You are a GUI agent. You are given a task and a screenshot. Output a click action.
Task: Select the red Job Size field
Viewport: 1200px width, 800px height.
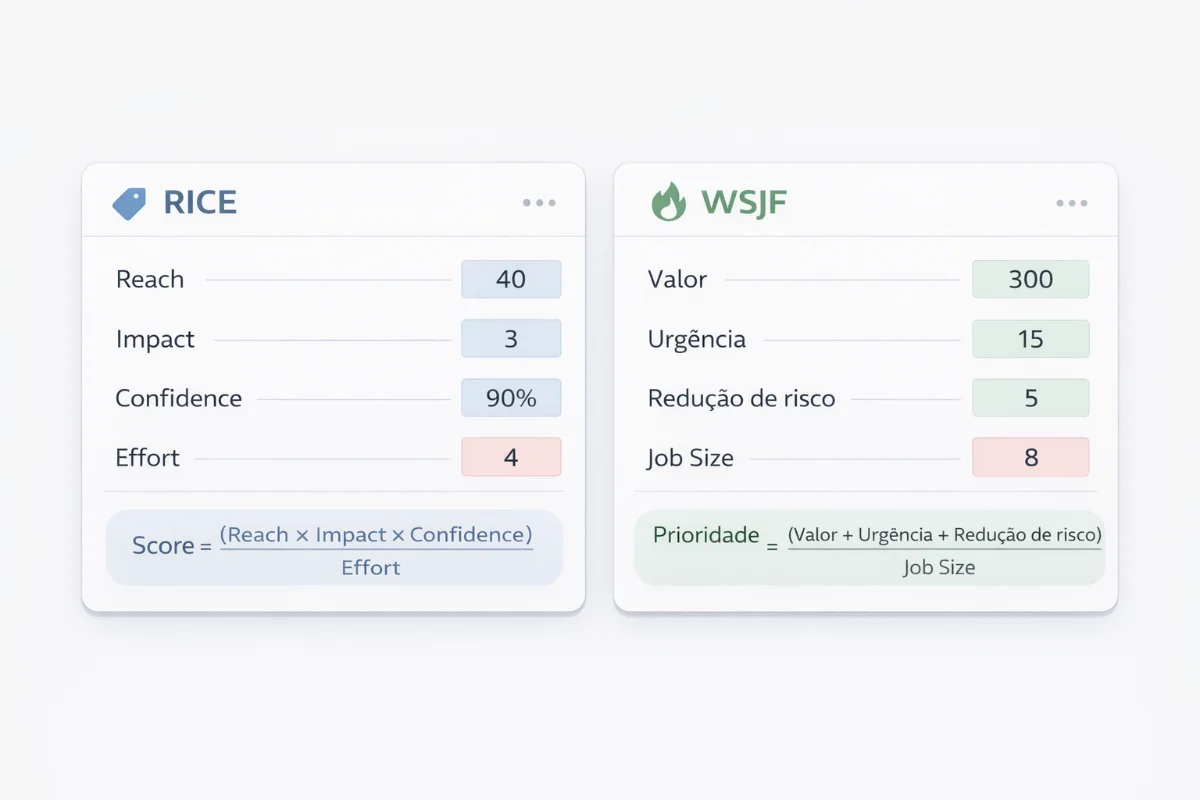pyautogui.click(x=1031, y=457)
